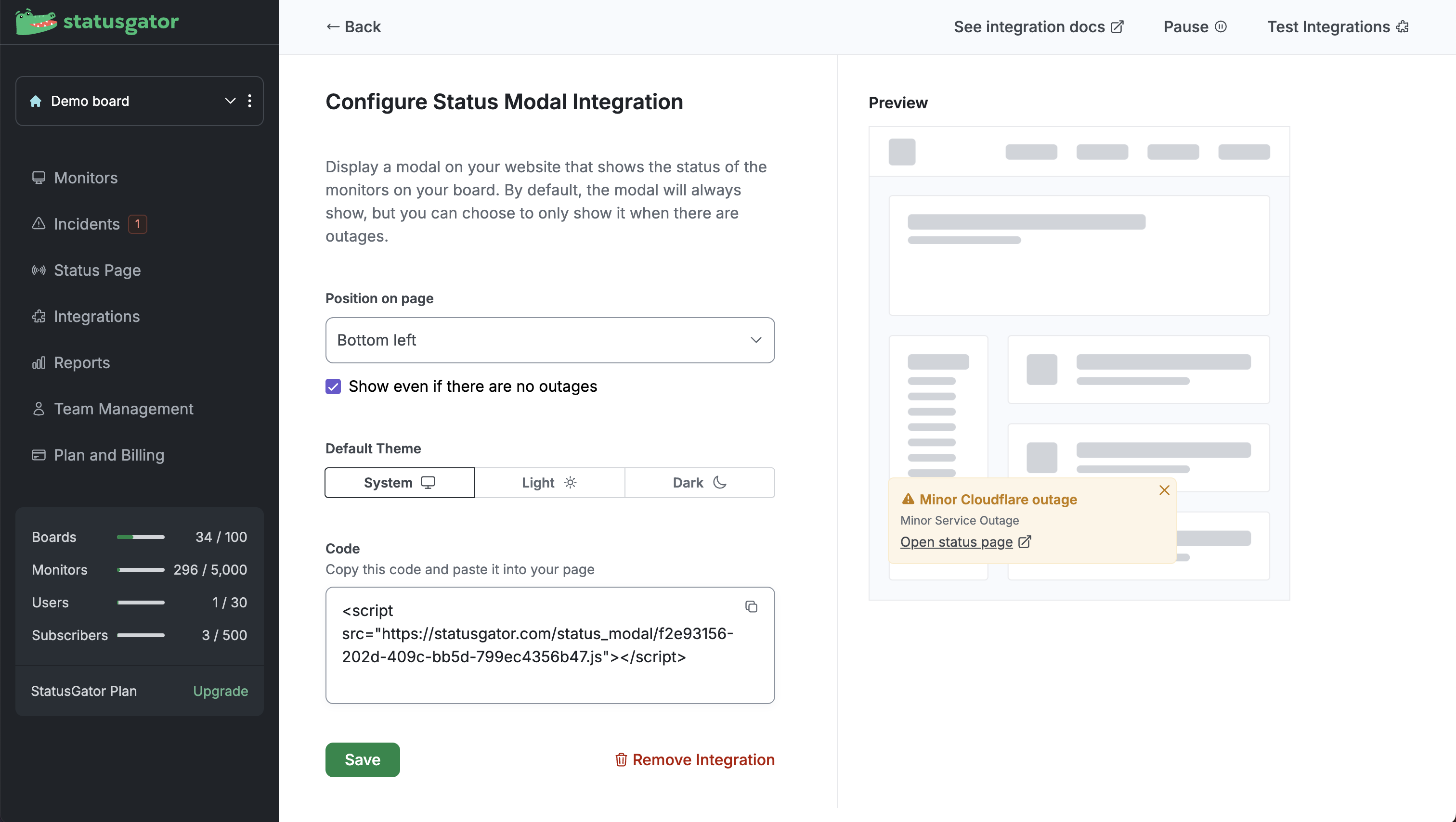
Task: Close the Minor Cloudflare outage preview modal
Action: (x=1164, y=490)
